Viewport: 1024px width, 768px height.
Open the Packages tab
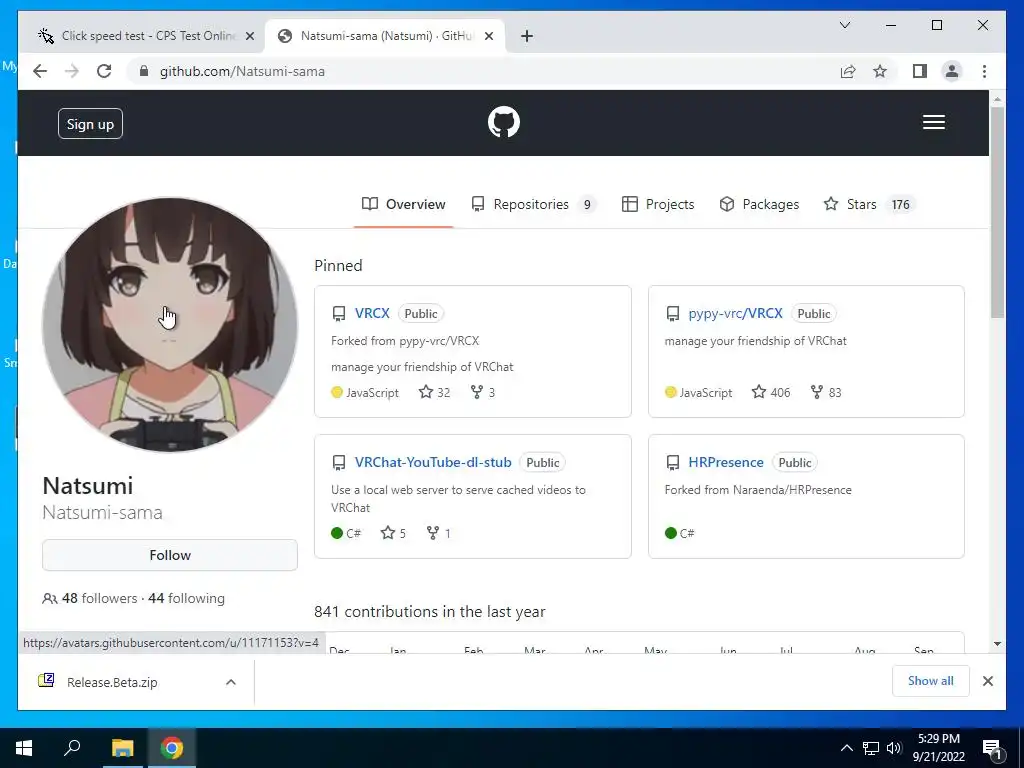click(x=759, y=204)
